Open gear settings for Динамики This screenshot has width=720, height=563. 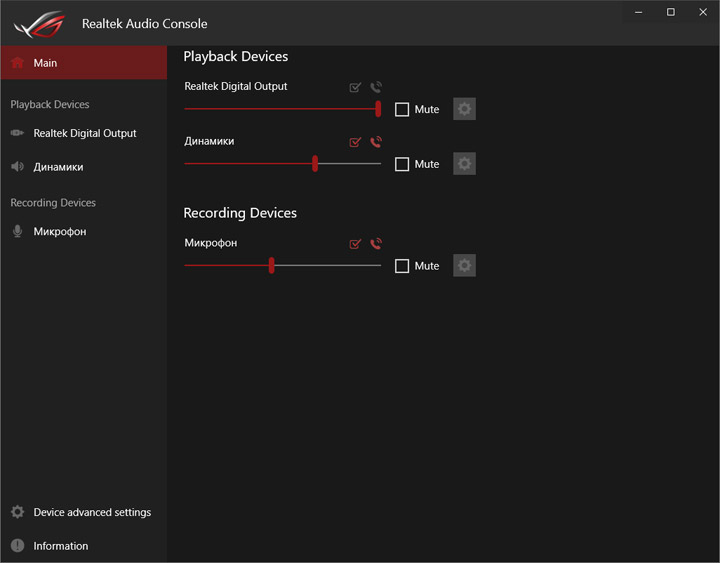464,164
